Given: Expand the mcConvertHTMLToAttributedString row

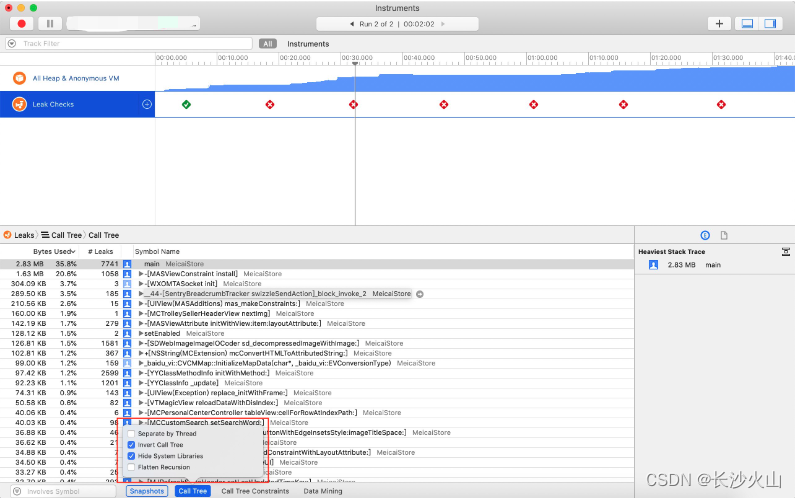Looking at the screenshot, I should click(141, 353).
